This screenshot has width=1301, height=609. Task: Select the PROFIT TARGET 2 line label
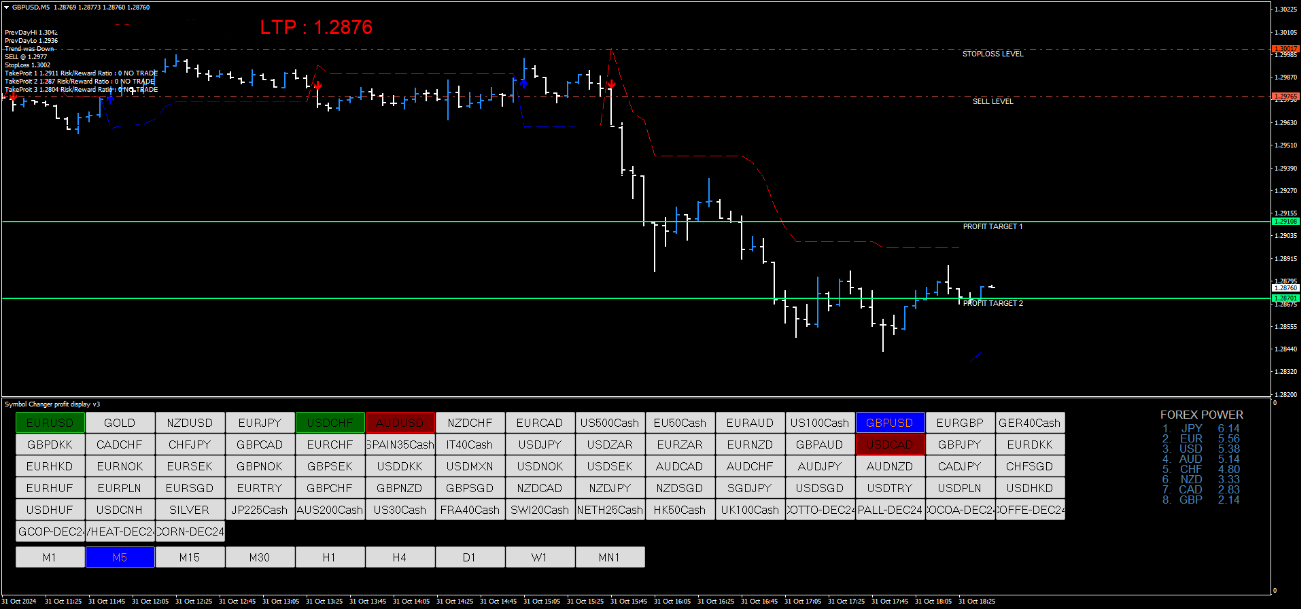click(x=992, y=303)
